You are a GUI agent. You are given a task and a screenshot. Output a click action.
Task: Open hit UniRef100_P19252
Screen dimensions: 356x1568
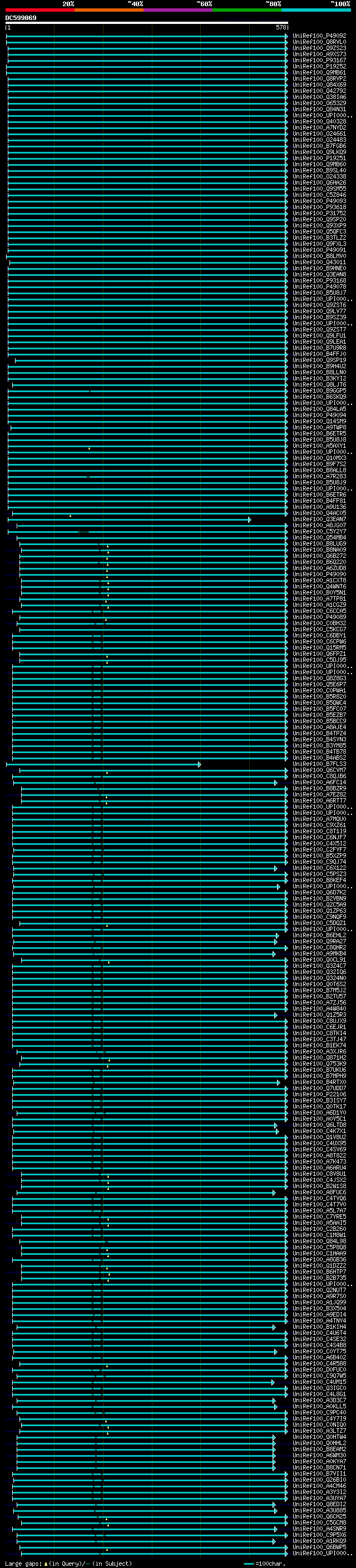click(x=319, y=66)
